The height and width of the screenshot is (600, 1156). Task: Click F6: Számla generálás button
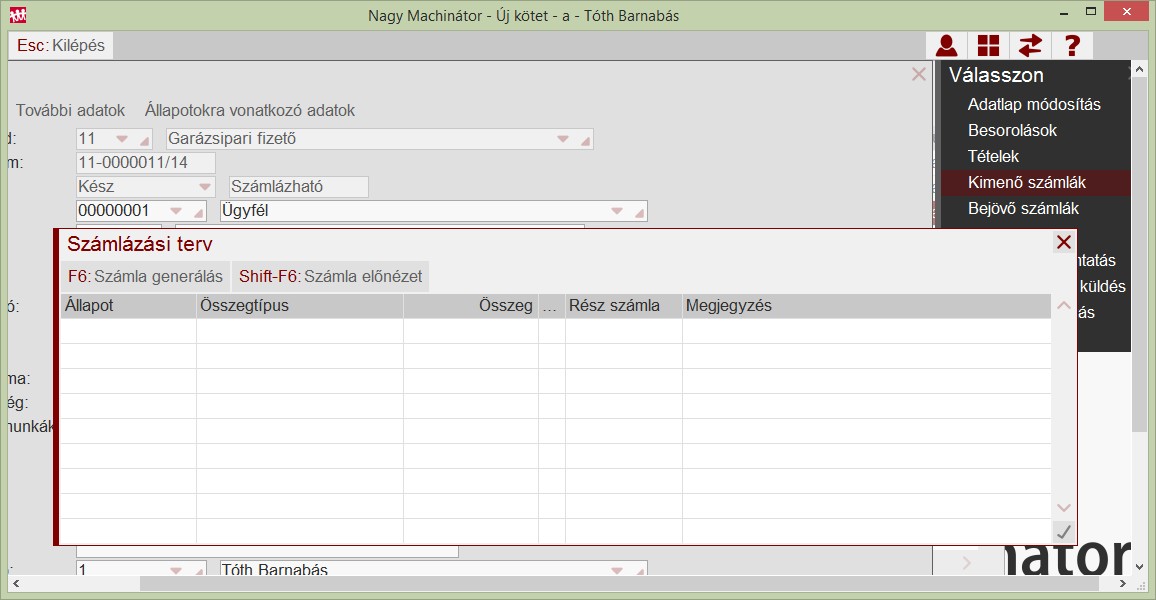[145, 276]
